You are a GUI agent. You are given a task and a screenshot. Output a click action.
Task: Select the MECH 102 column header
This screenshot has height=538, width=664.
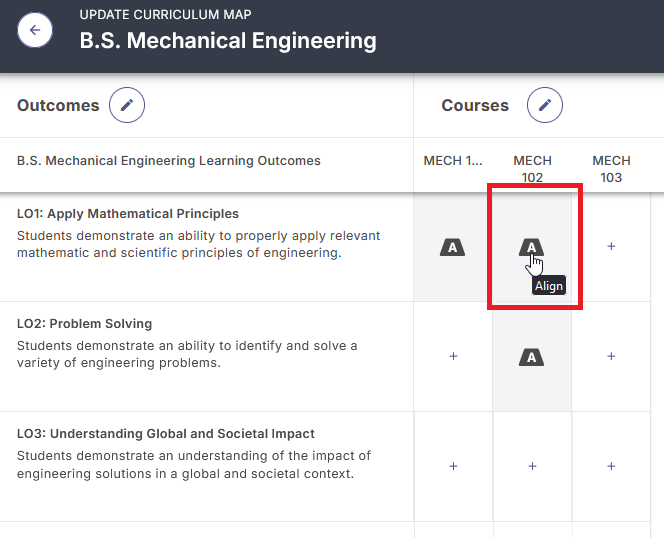532,168
